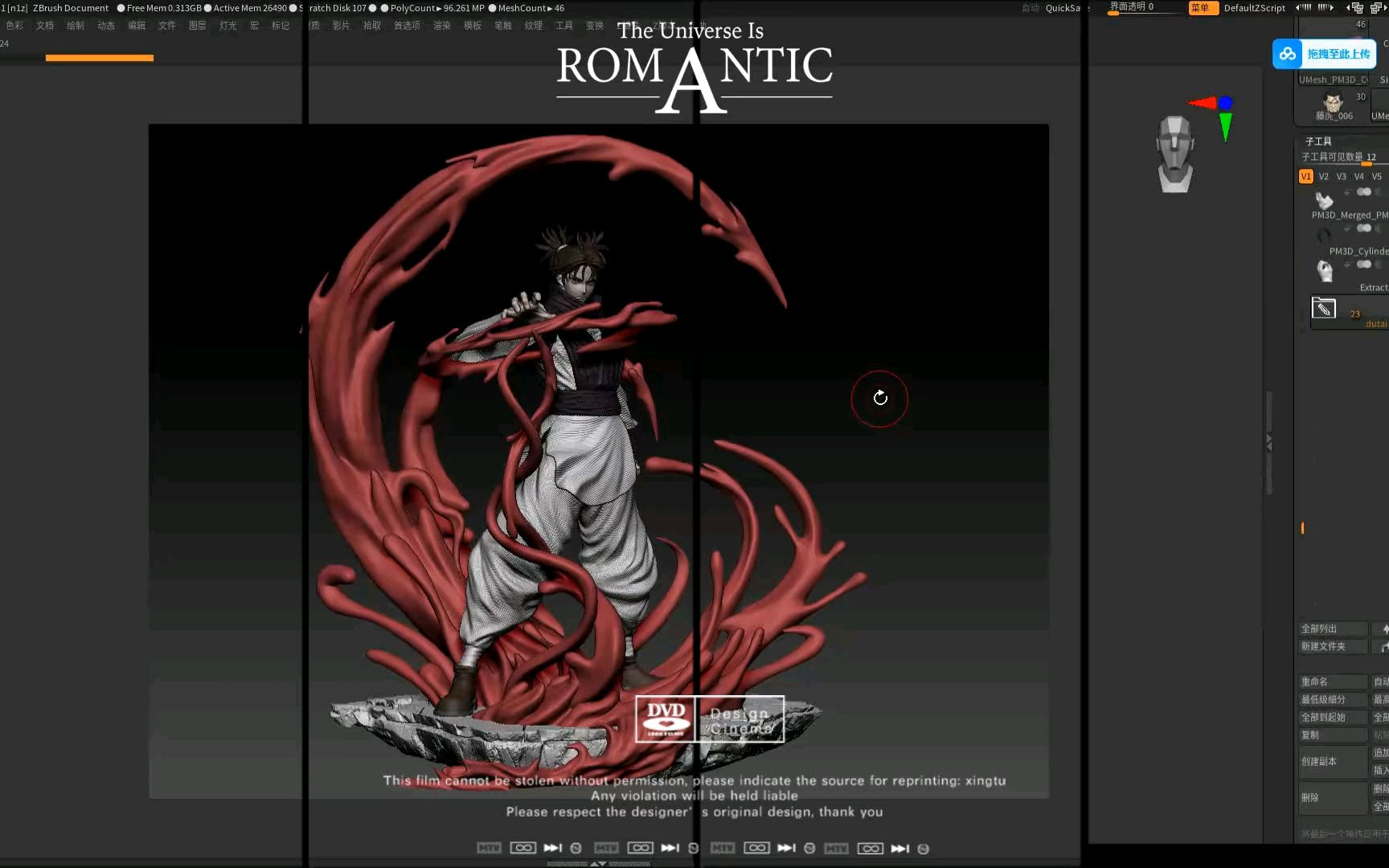
Task: Toggle visibility set V4
Action: click(1359, 177)
